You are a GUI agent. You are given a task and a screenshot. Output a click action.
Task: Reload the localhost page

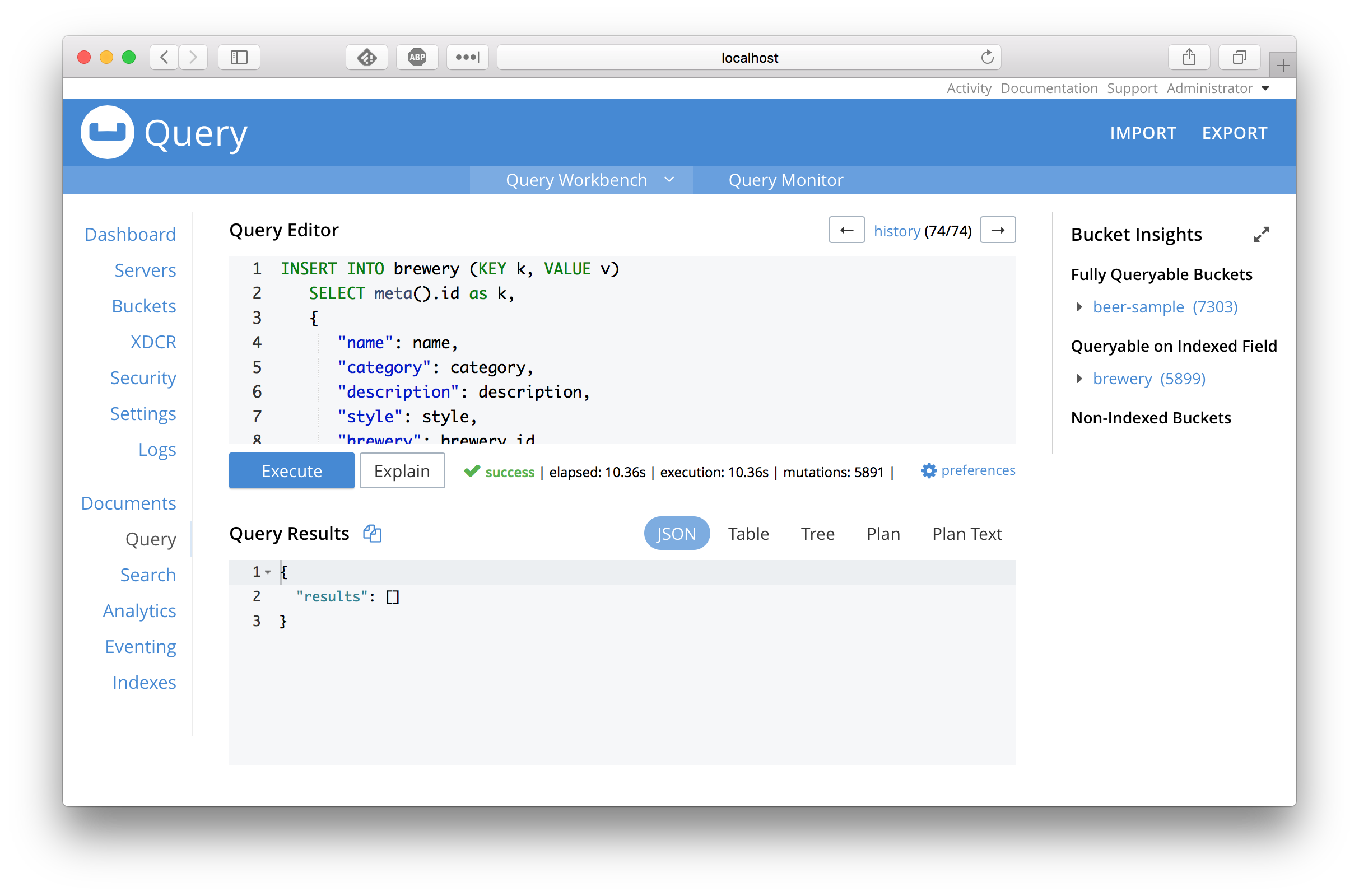pyautogui.click(x=986, y=57)
